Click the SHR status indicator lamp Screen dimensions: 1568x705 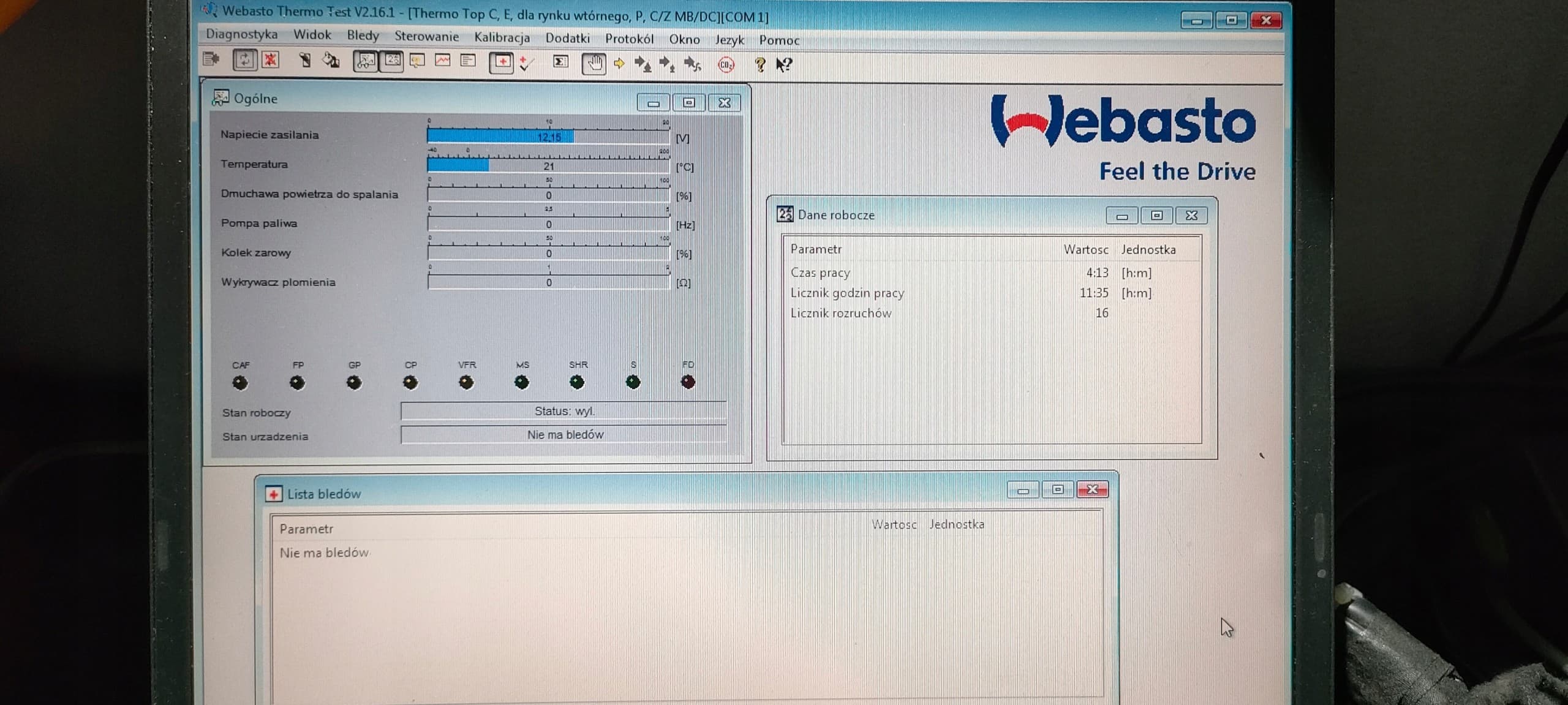tap(577, 382)
